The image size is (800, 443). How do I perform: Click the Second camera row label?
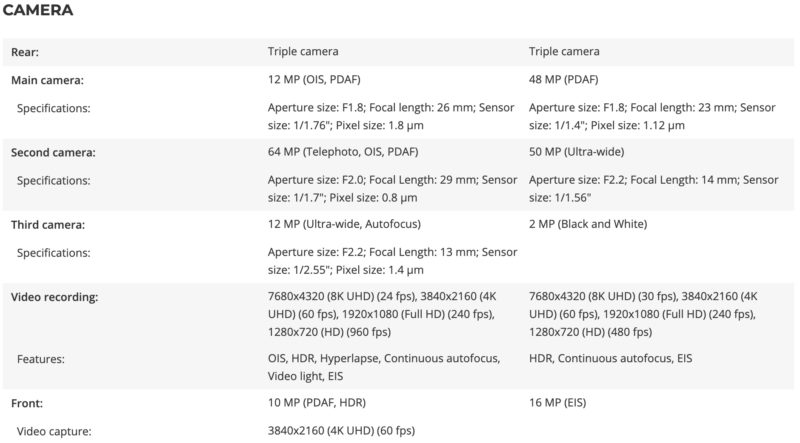click(53, 152)
